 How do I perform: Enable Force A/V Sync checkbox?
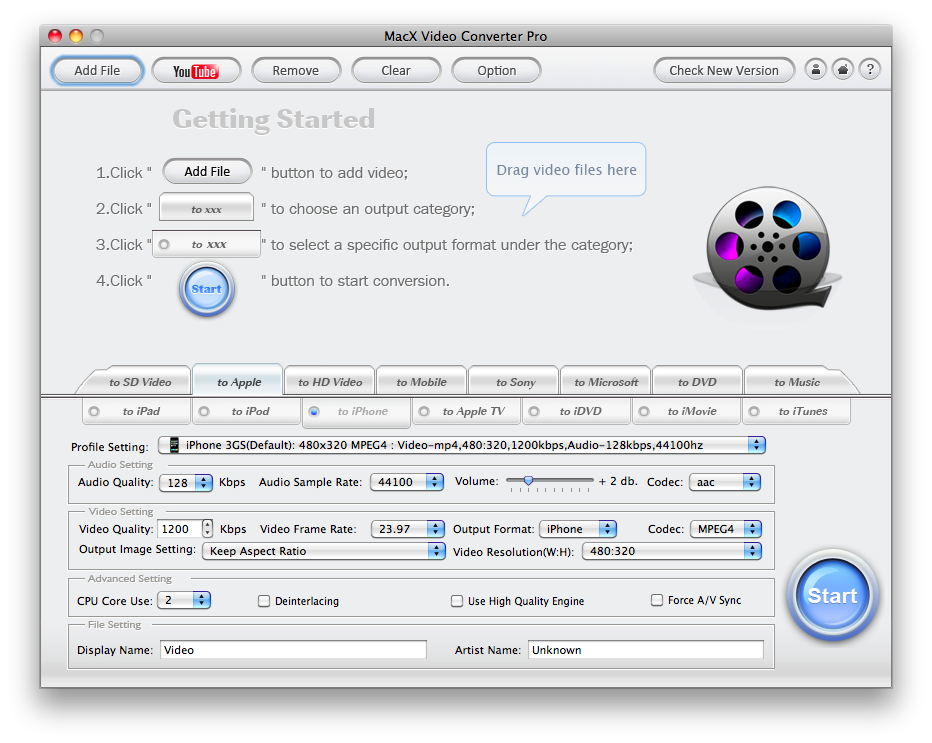click(657, 600)
